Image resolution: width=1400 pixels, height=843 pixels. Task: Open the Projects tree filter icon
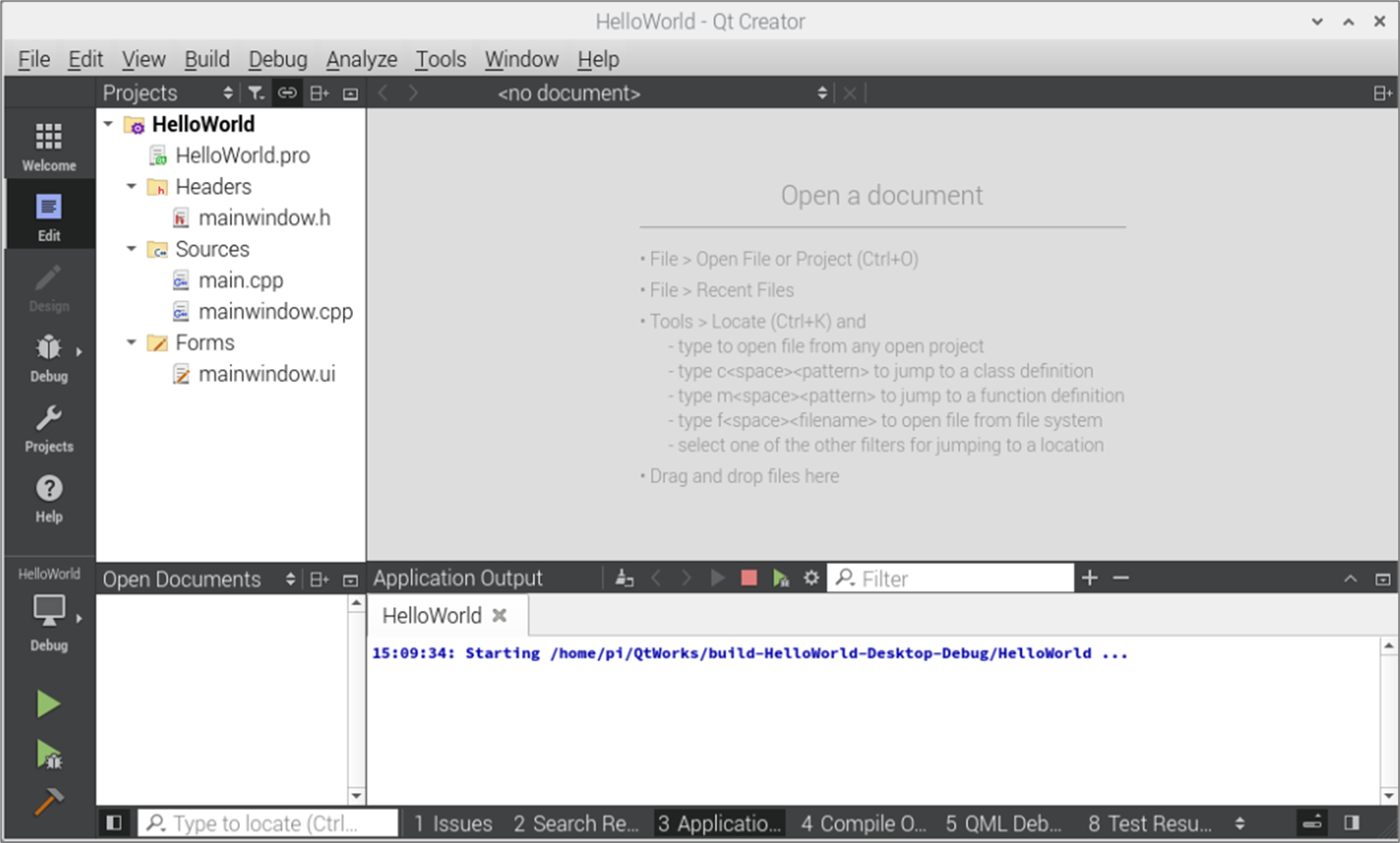(255, 93)
